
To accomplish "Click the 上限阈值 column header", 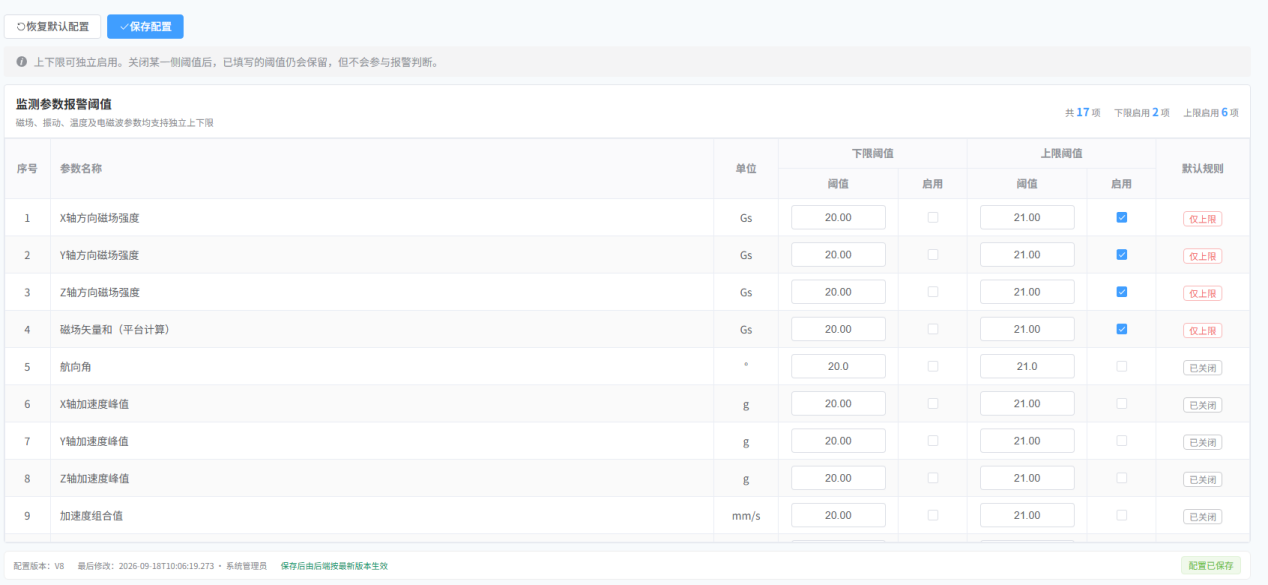I will [x=1061, y=153].
